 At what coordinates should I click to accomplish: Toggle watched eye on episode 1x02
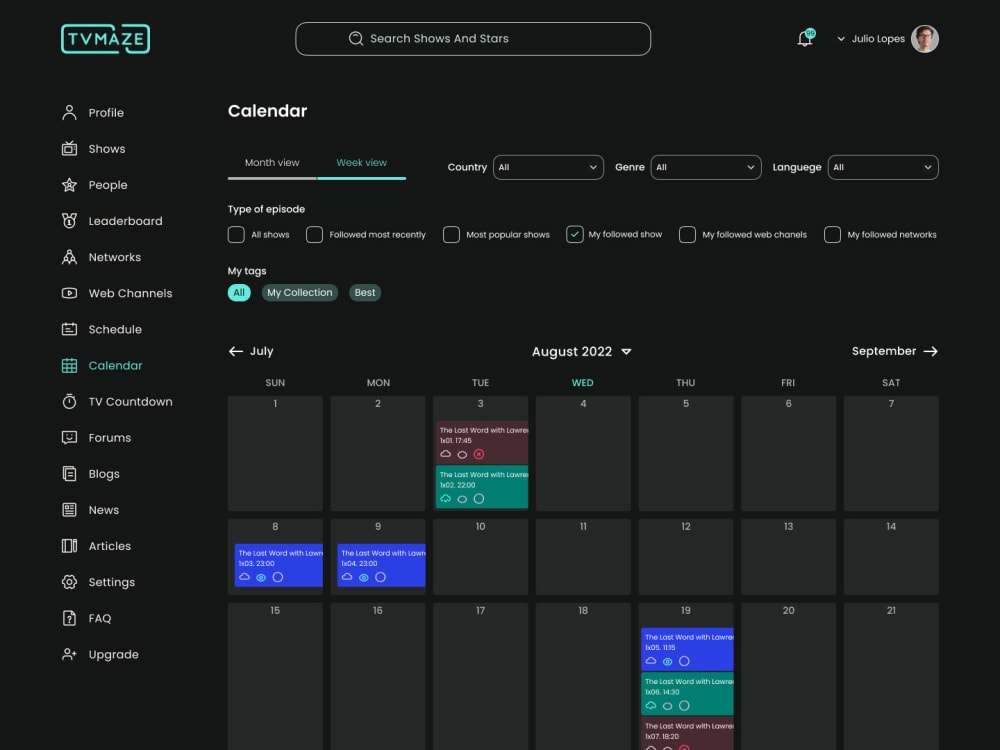click(462, 499)
